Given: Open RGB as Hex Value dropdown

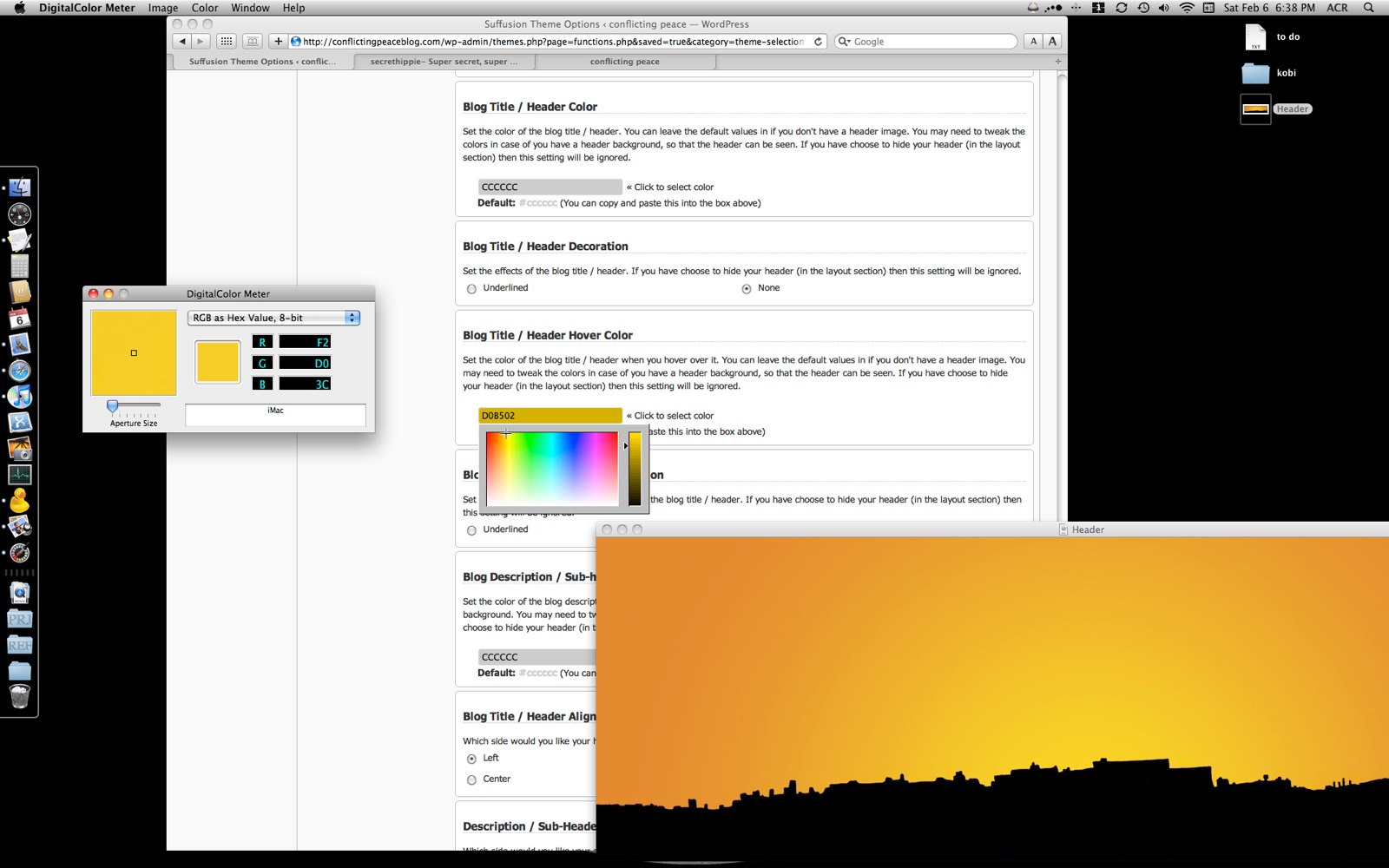Looking at the screenshot, I should (x=273, y=318).
